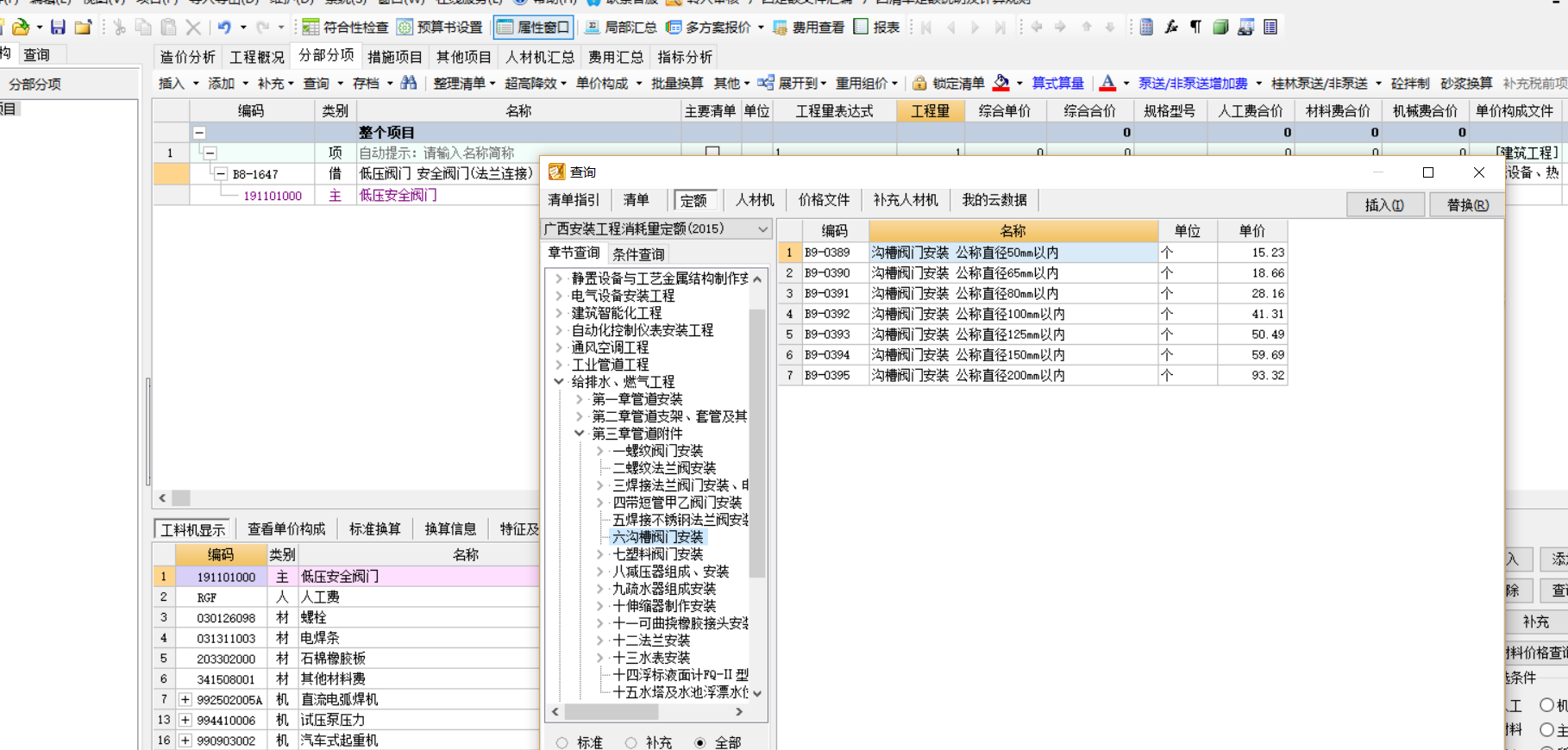Open 预算书设置 budget settings
The height and width of the screenshot is (750, 1568).
(439, 28)
